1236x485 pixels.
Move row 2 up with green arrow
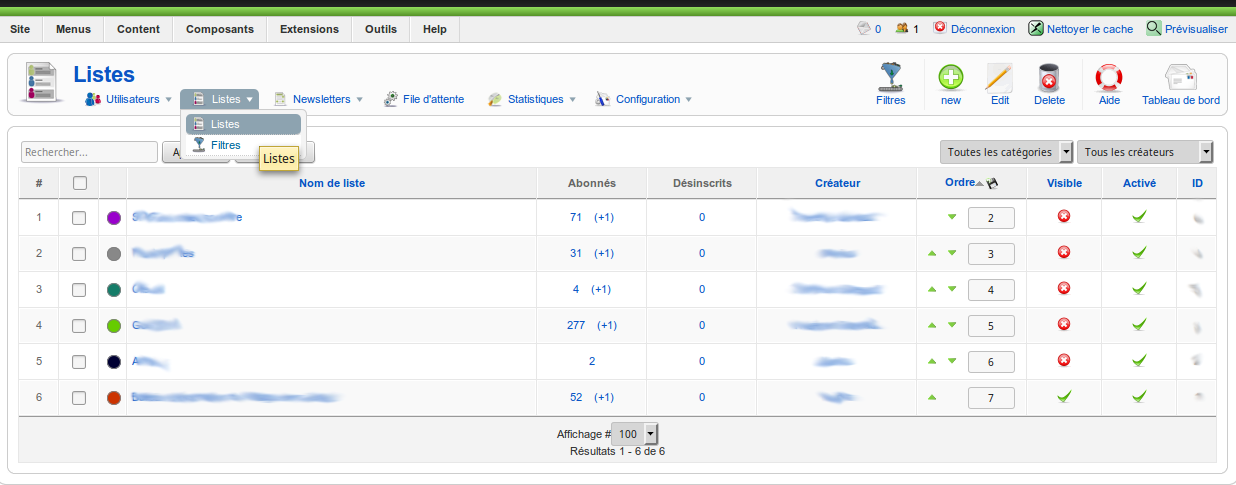point(932,253)
